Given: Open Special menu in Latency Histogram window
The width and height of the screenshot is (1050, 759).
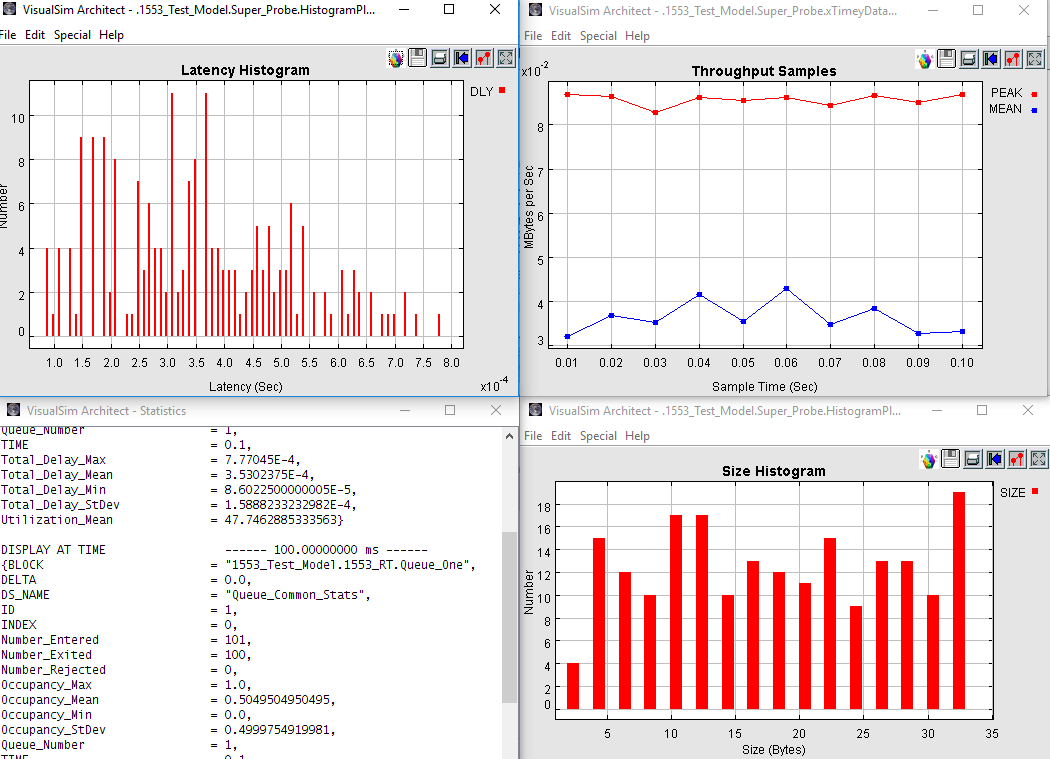Looking at the screenshot, I should [72, 35].
